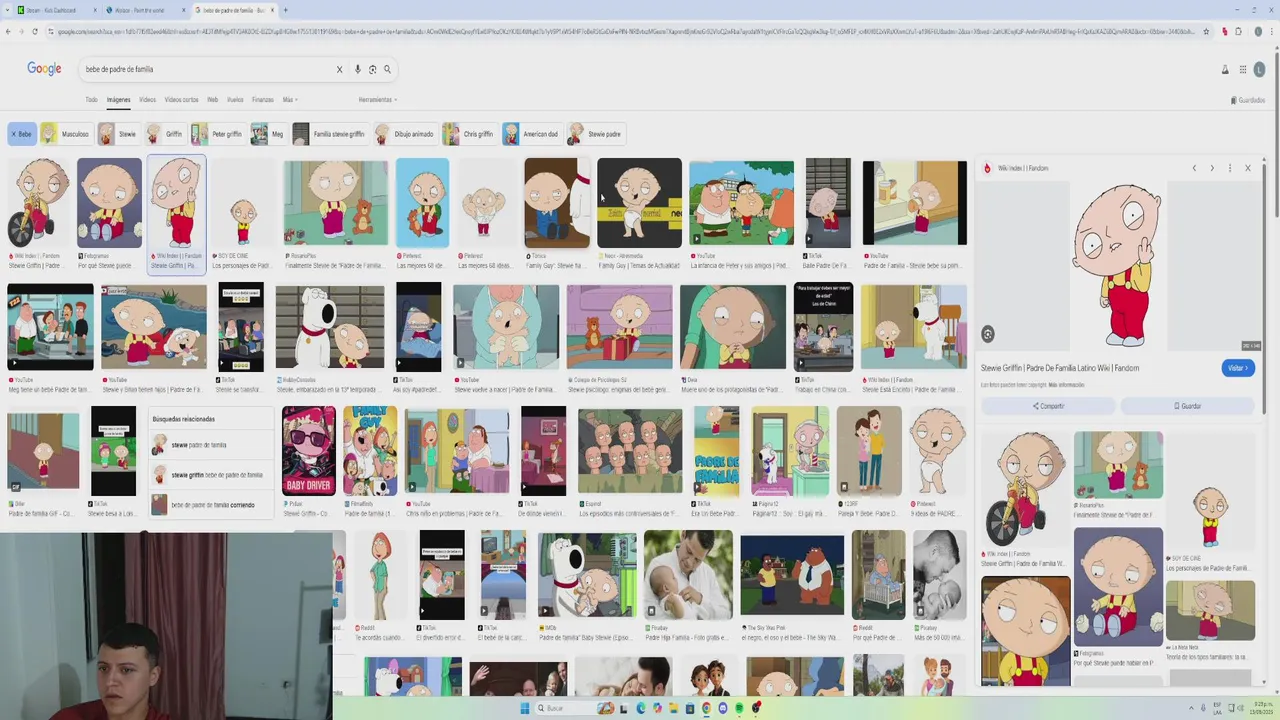Select related search bebe de padre de familia comiendo
1280x720 pixels.
click(212, 505)
